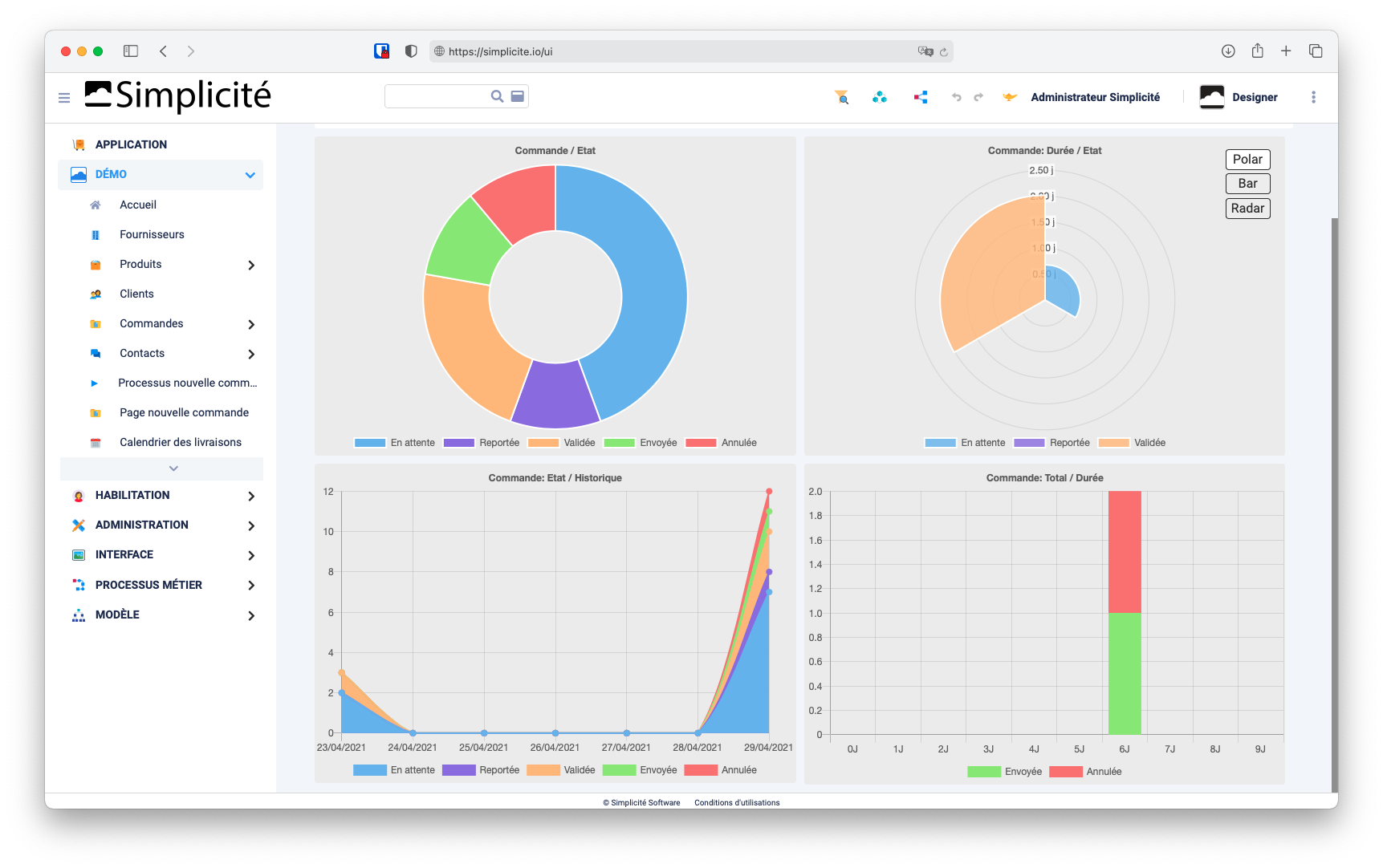1383x868 pixels.
Task: Click the ADMINISTRATION tools icon
Action: click(79, 525)
